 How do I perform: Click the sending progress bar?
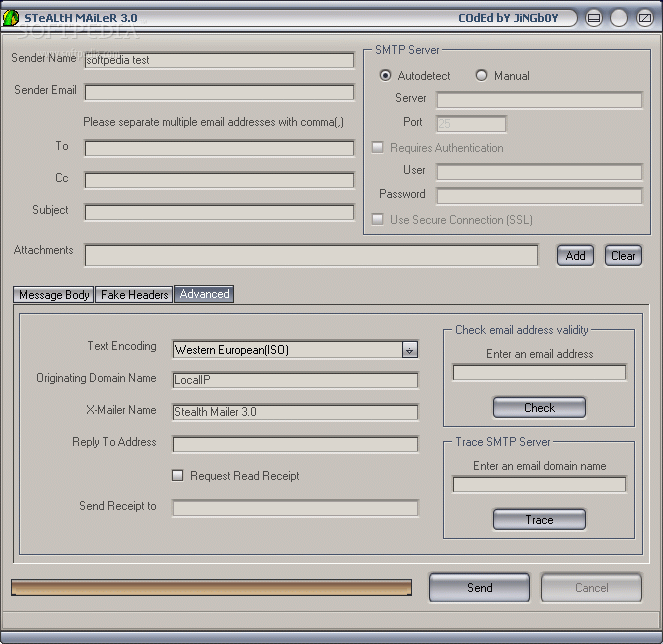point(211,588)
